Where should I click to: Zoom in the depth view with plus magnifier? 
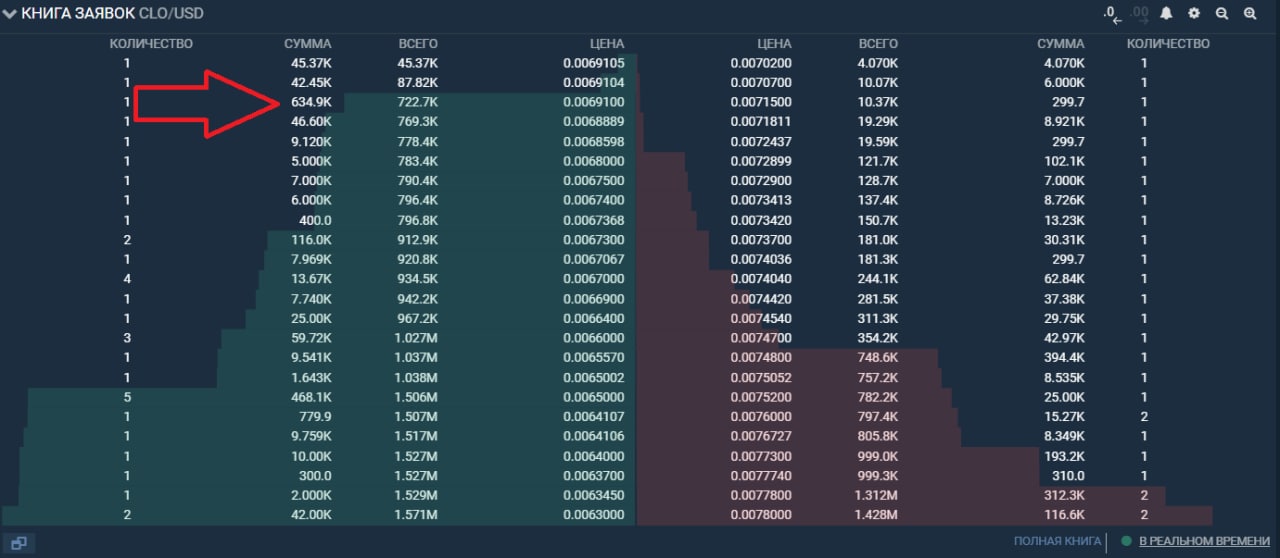coord(1250,13)
